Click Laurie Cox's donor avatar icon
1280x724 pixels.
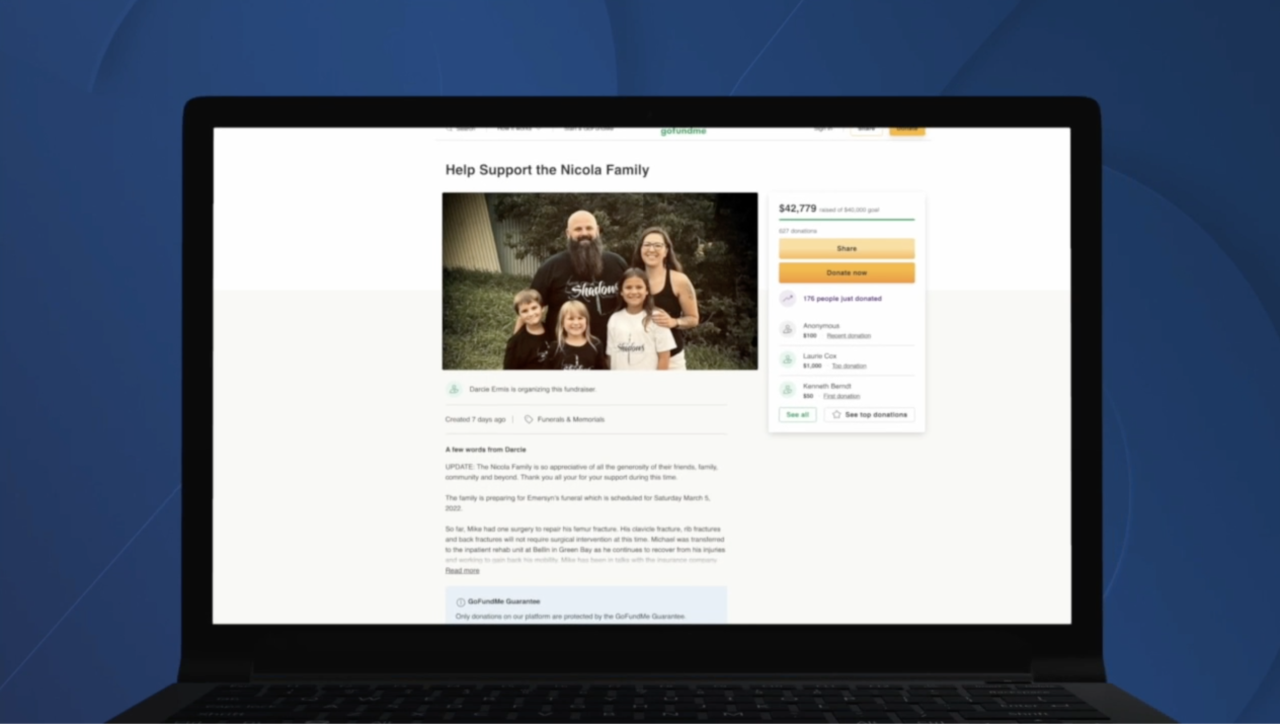(x=788, y=360)
